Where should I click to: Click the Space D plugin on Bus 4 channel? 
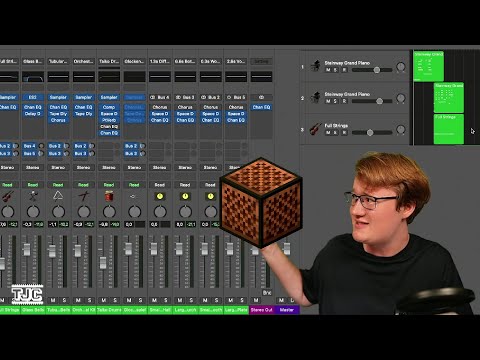click(x=160, y=114)
